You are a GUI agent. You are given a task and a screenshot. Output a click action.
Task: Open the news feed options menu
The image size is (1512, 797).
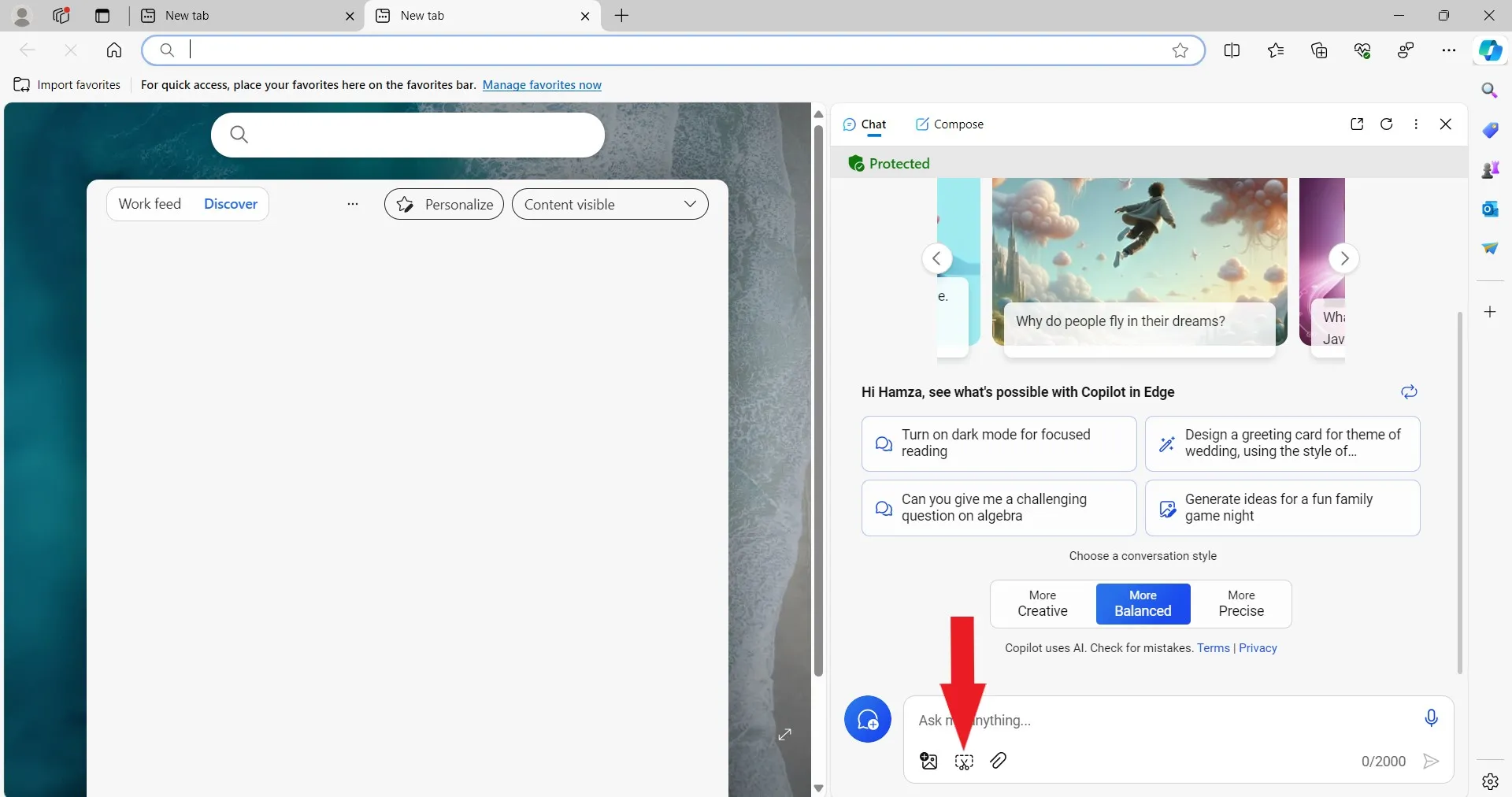(352, 204)
